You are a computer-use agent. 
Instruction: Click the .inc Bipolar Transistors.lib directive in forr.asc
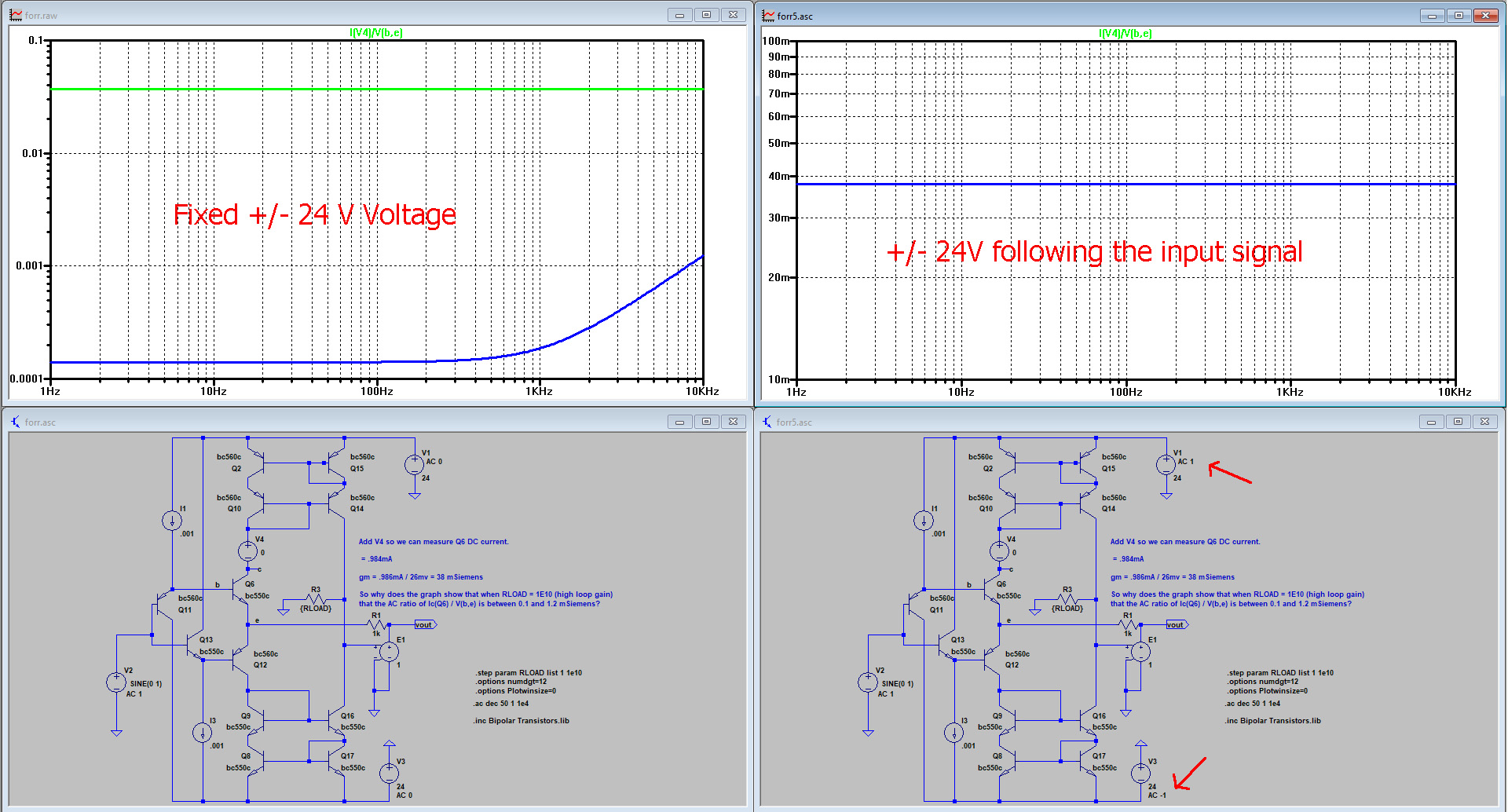(x=522, y=721)
